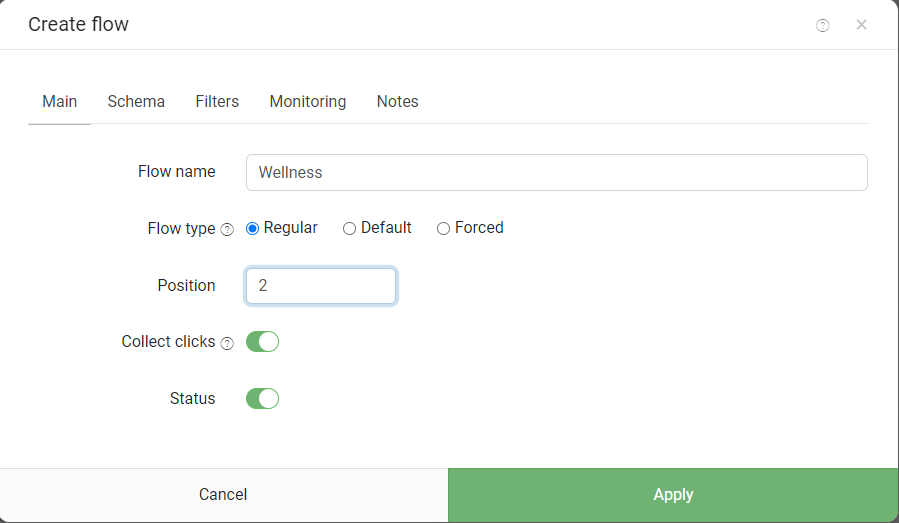Viewport: 899px width, 523px height.
Task: Click the Apply button
Action: pyautogui.click(x=673, y=495)
